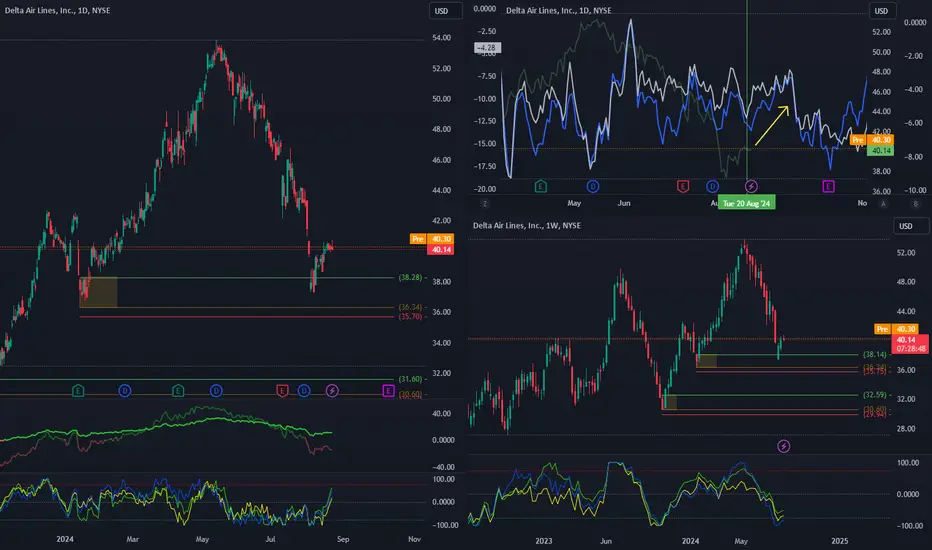Click the Jun label on top-right chart time axis
The width and height of the screenshot is (932, 550).
point(624,203)
